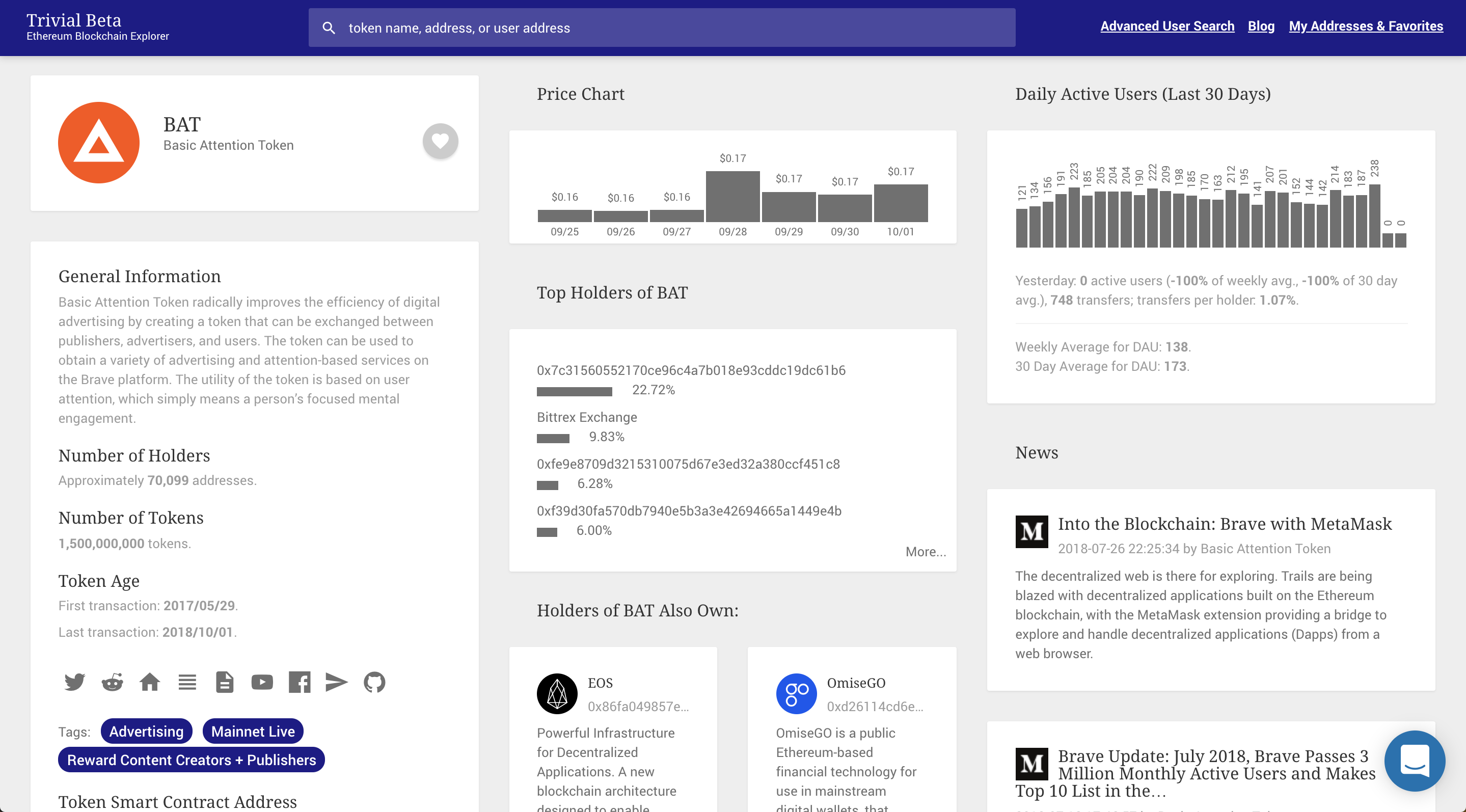Select the Mainnet Live tag
The image size is (1466, 812).
[x=253, y=730]
